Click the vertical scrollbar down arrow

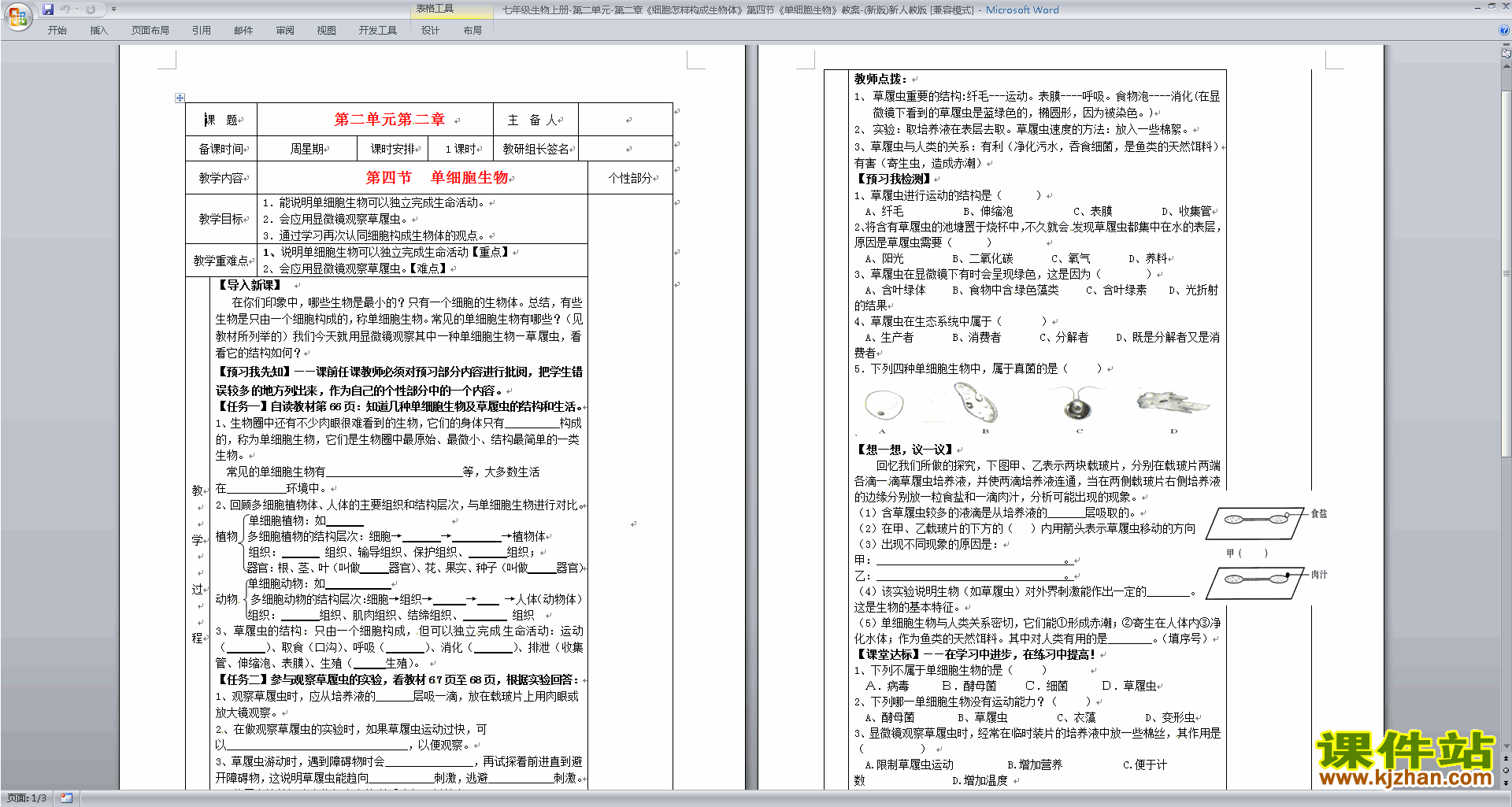pyautogui.click(x=1506, y=746)
